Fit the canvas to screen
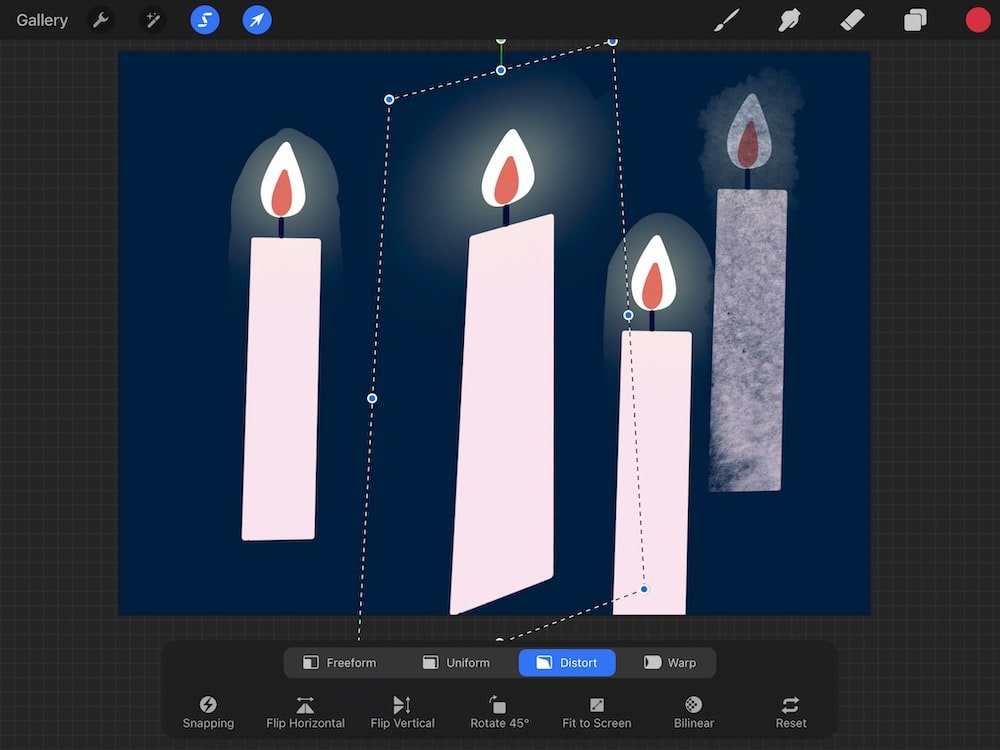 (x=596, y=712)
